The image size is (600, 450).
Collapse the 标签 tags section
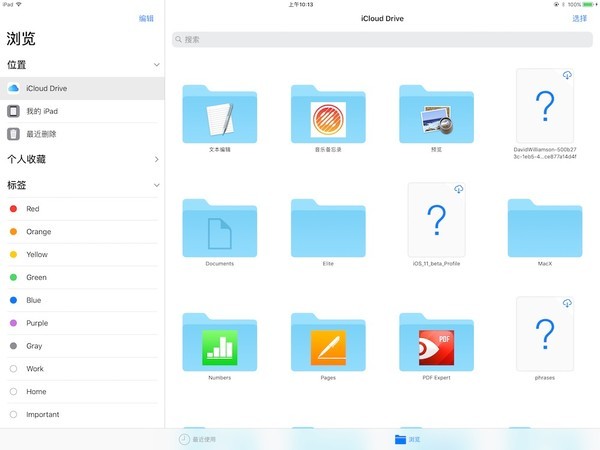tap(157, 185)
